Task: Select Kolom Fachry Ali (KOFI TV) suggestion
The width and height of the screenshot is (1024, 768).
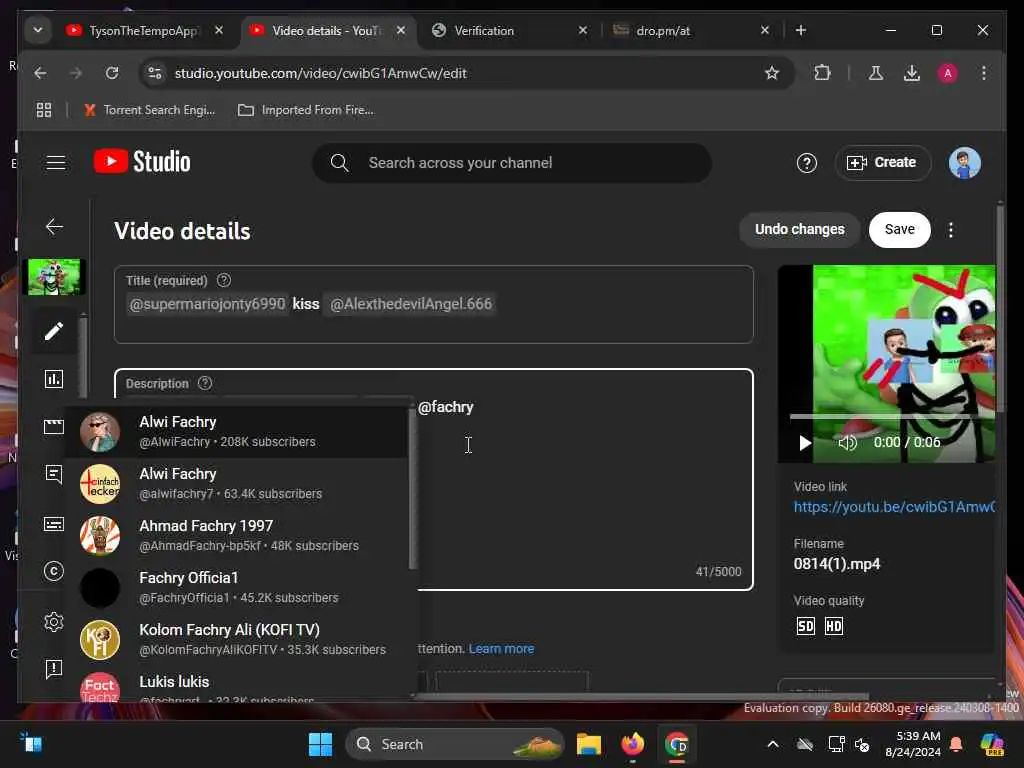Action: 236,639
